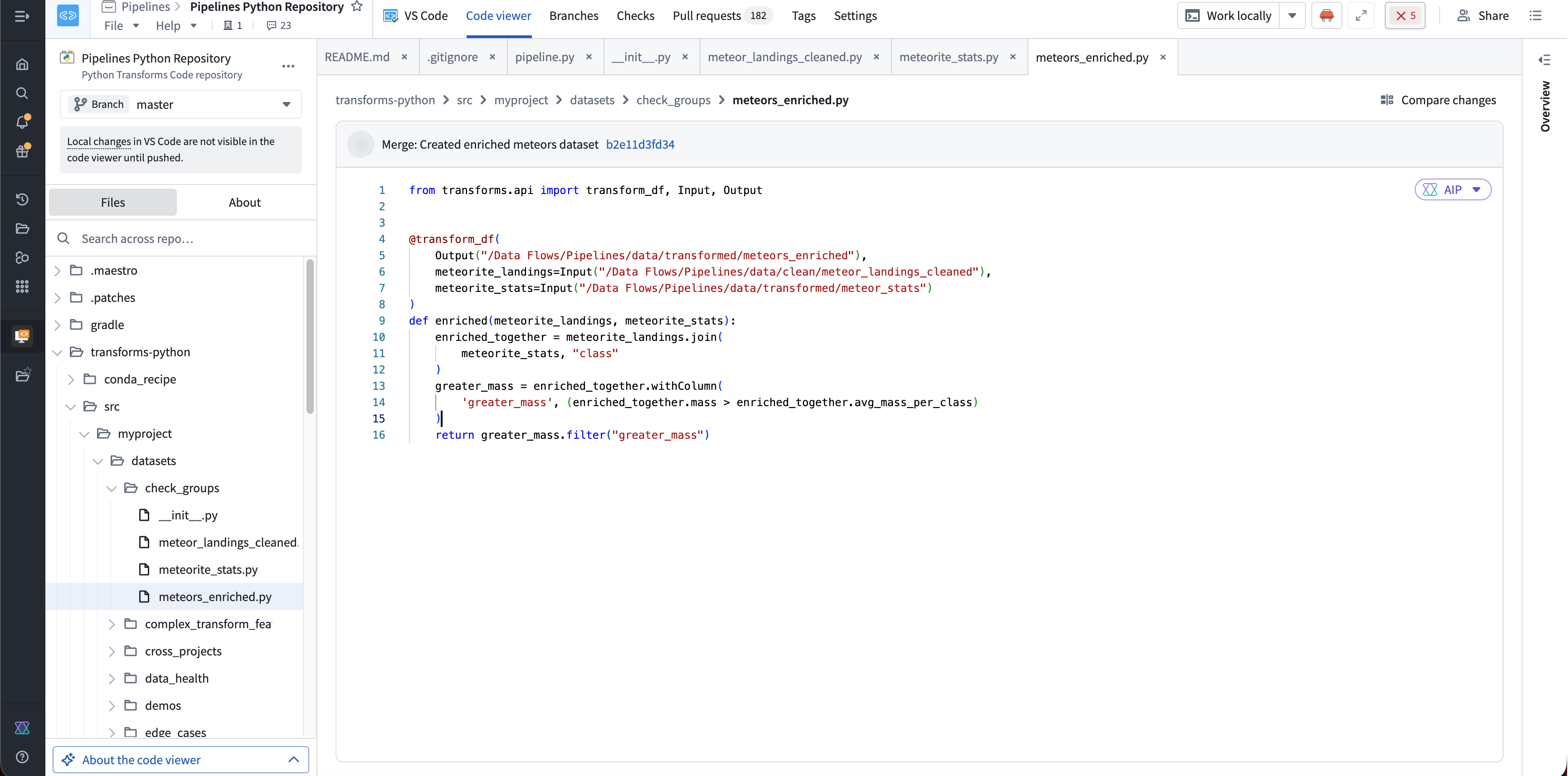Open the Branch master dropdown

tap(181, 104)
